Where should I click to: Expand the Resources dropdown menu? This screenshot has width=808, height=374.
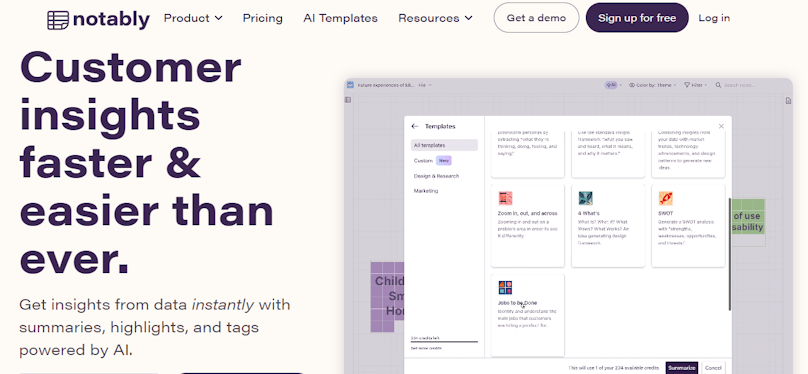coord(435,18)
